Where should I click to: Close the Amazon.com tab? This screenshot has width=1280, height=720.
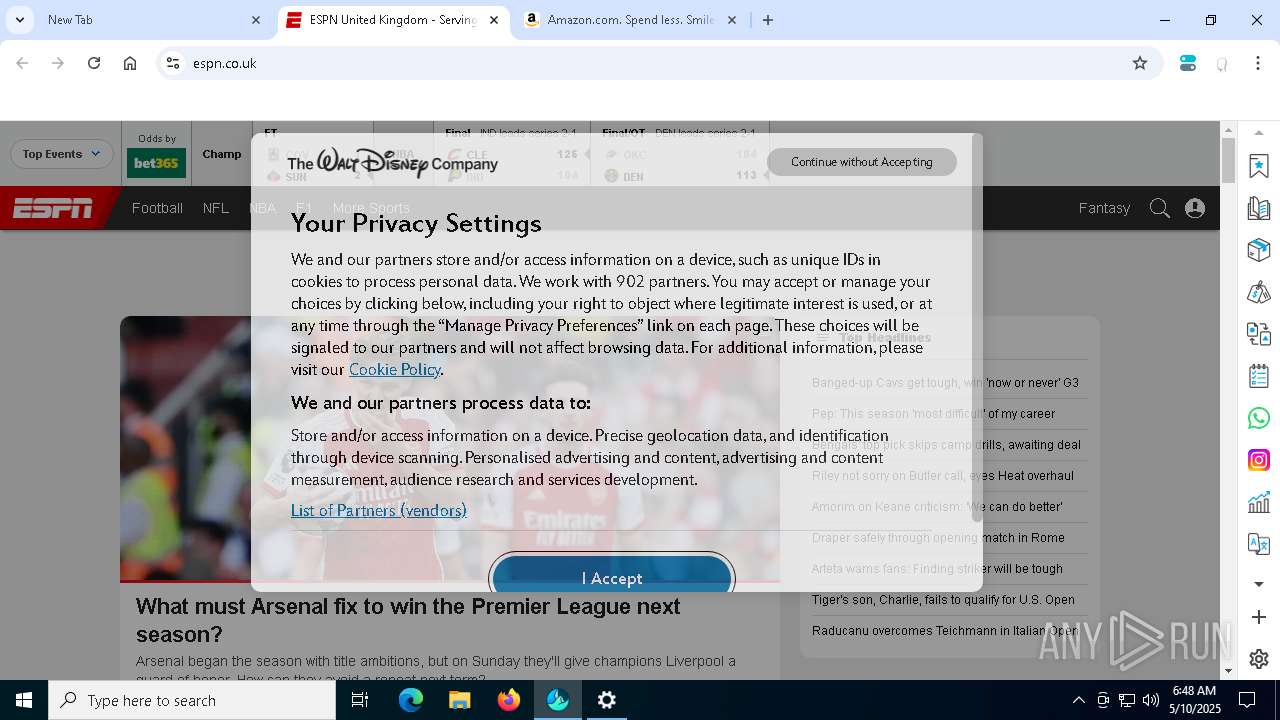coord(732,20)
